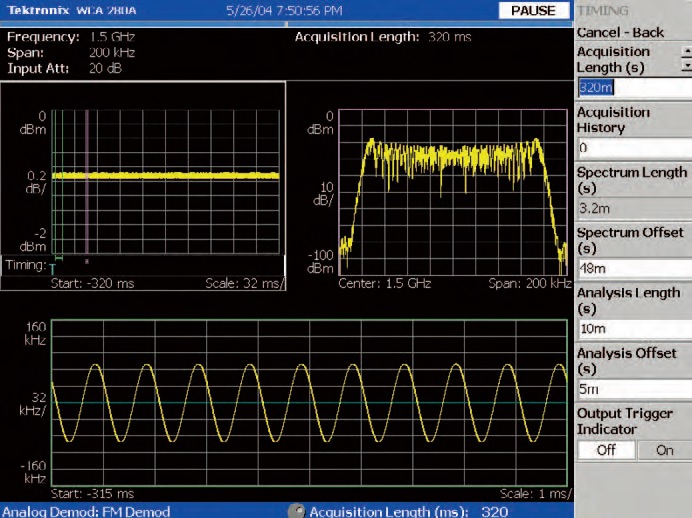
Task: Turn Output Trigger Indicator Off
Action: point(605,450)
